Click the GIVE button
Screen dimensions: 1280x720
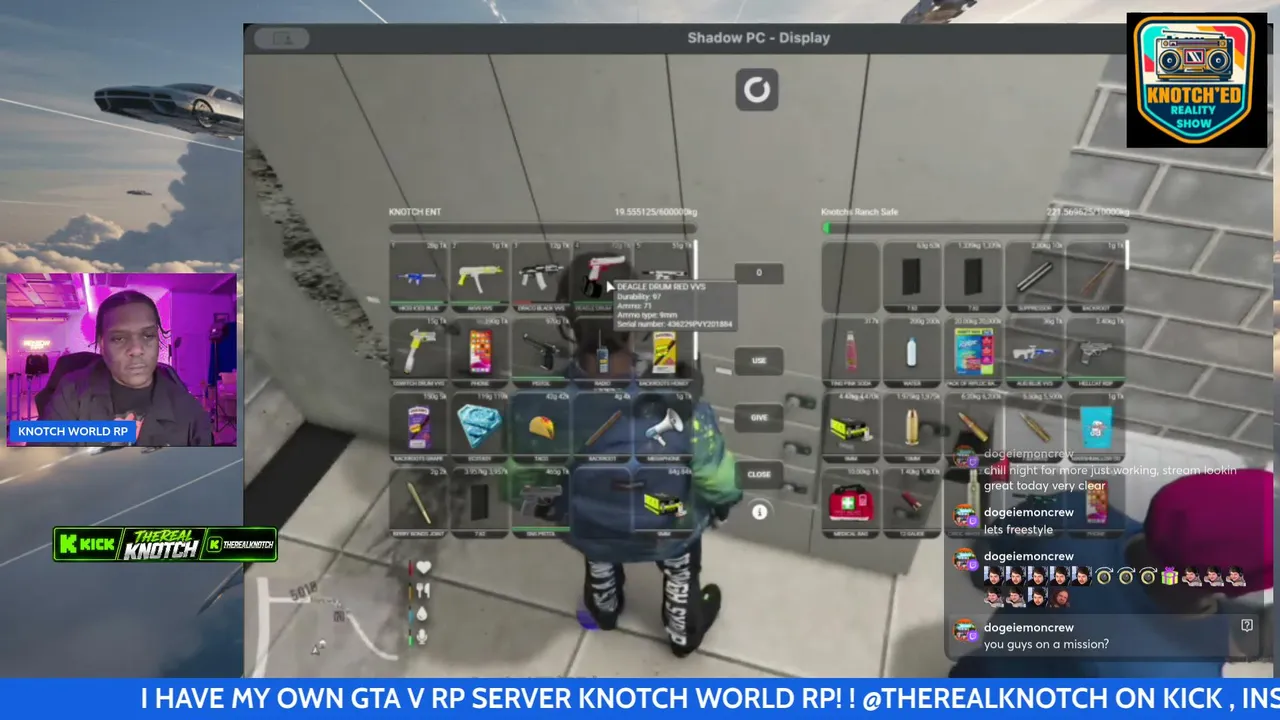(759, 417)
